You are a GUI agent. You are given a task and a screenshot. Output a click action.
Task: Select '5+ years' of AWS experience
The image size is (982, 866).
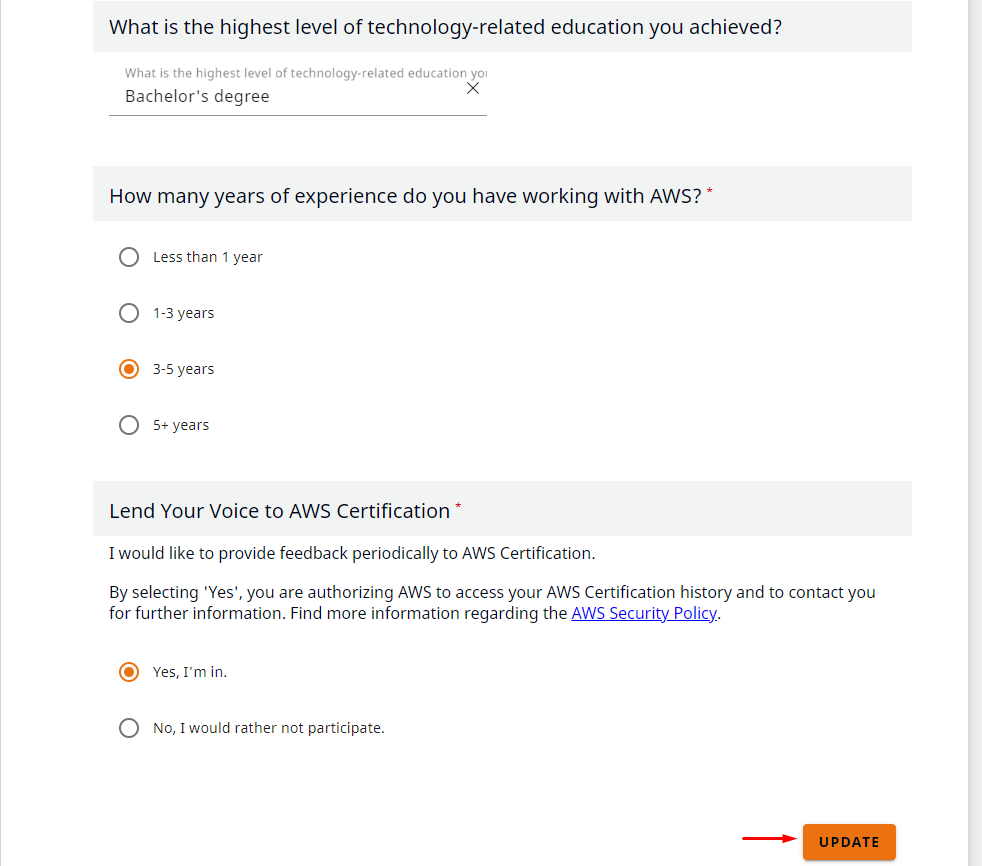(129, 425)
